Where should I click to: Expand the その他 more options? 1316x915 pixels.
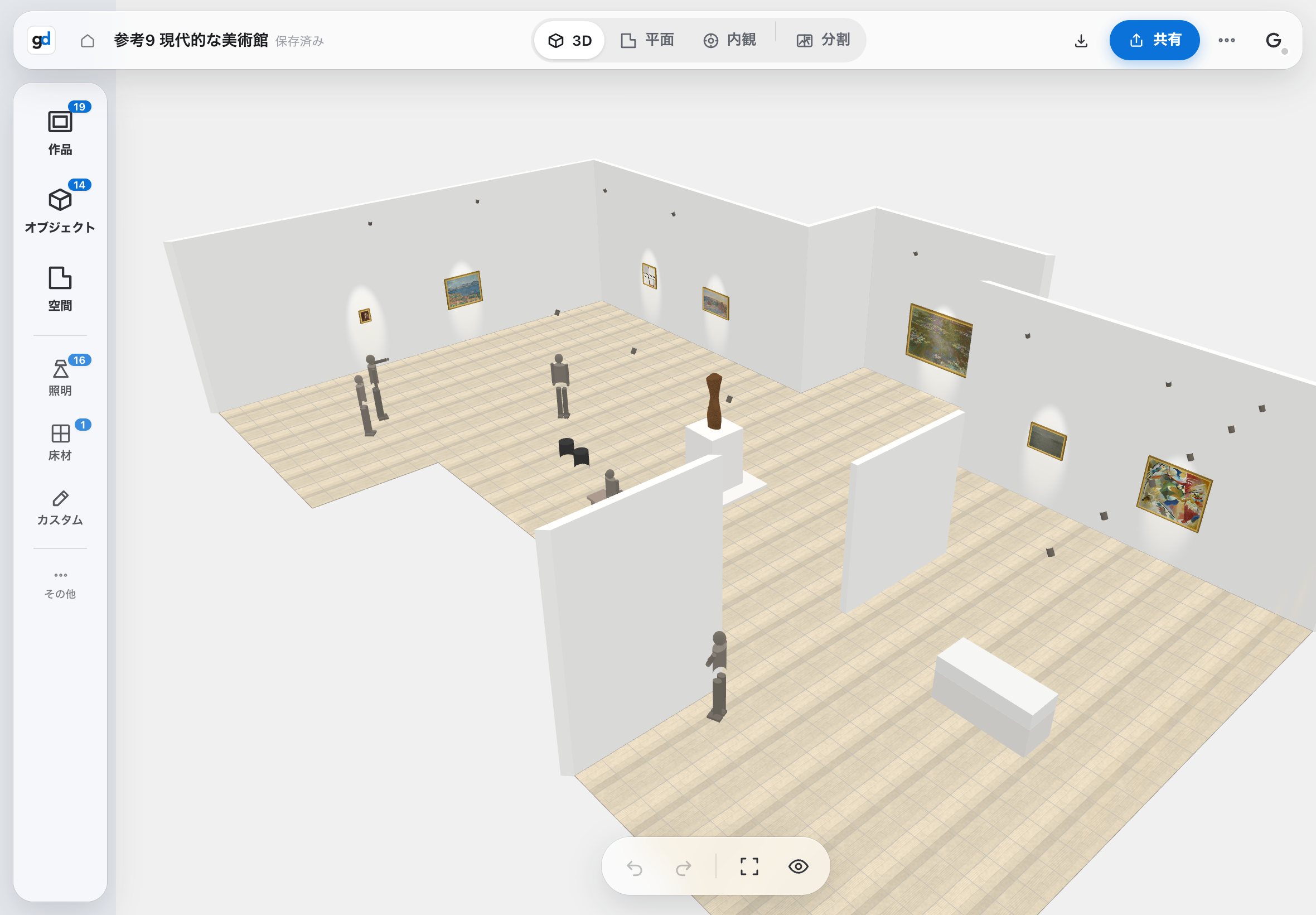60,585
